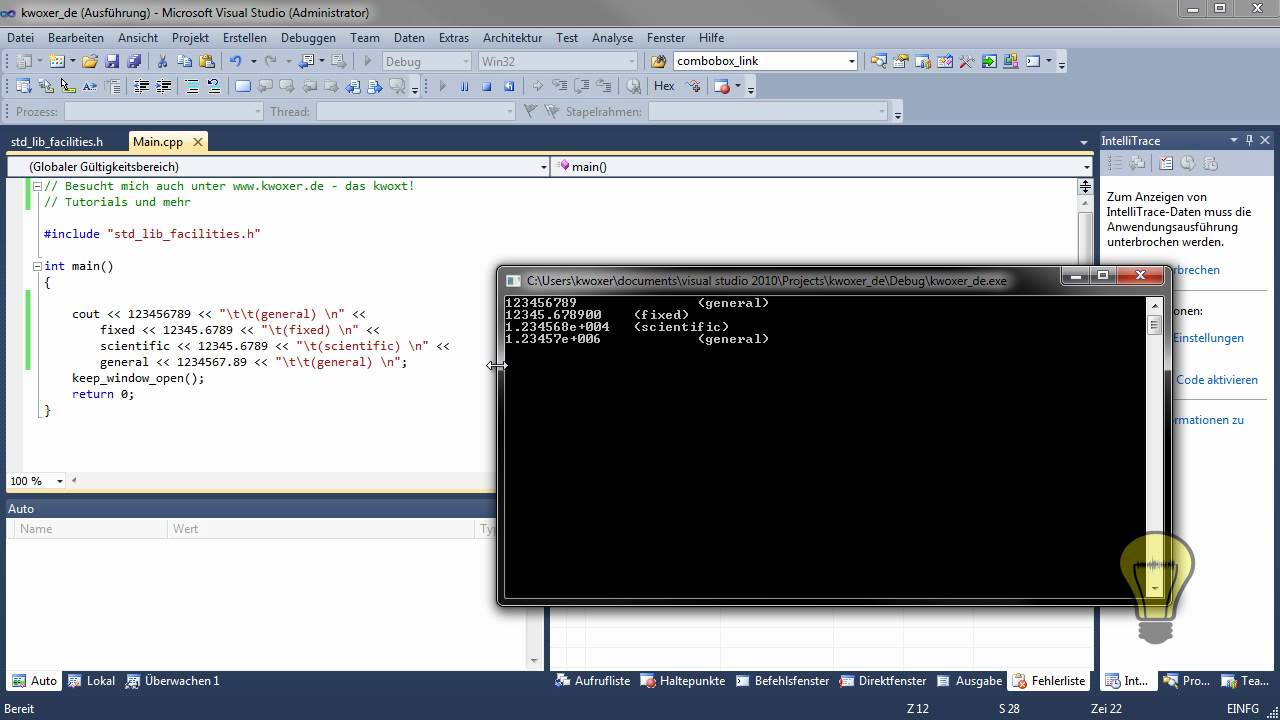The image size is (1280, 720).
Task: Close the Main.cpp tab
Action: [x=198, y=142]
